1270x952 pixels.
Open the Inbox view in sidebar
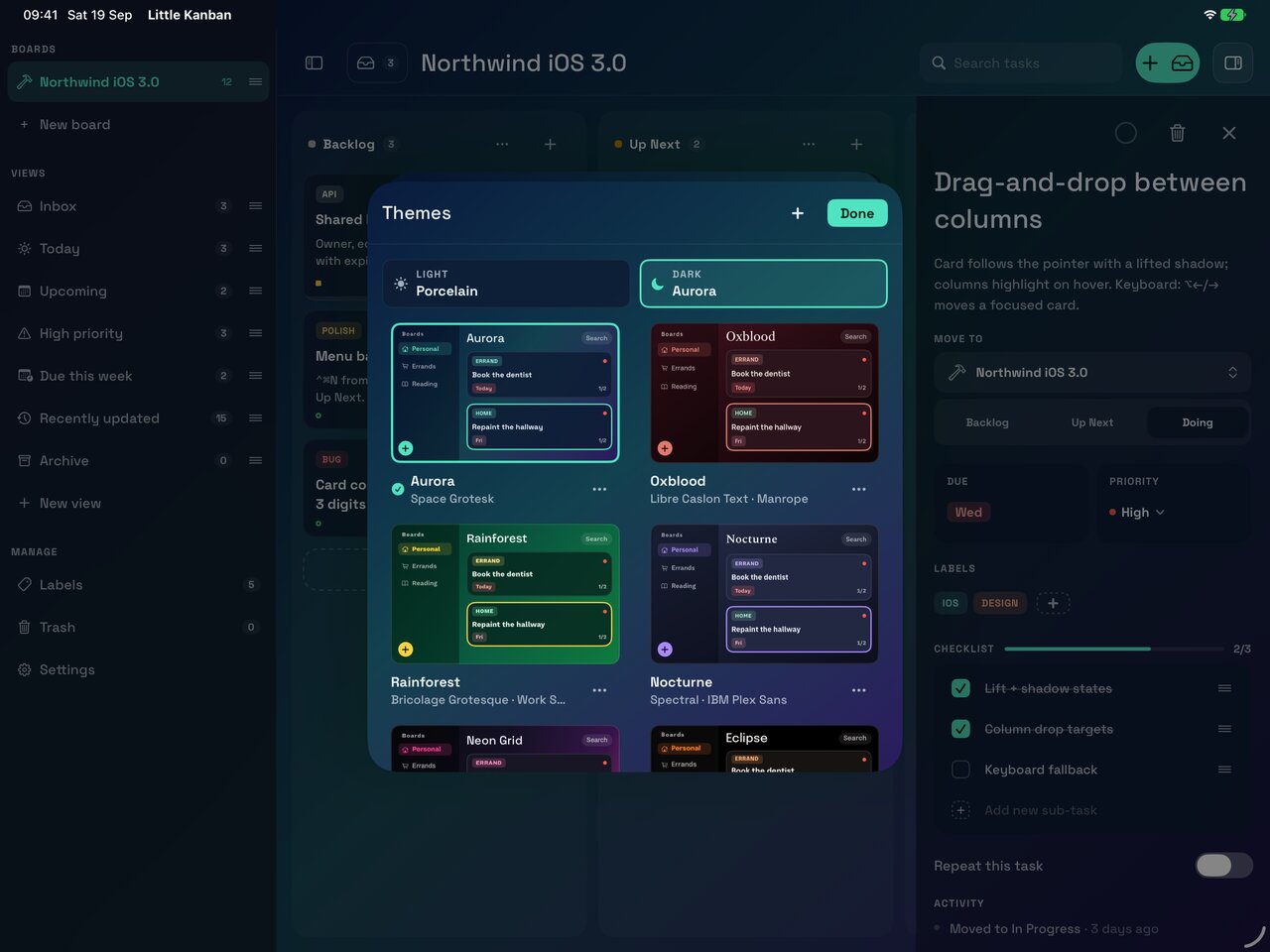pos(138,206)
